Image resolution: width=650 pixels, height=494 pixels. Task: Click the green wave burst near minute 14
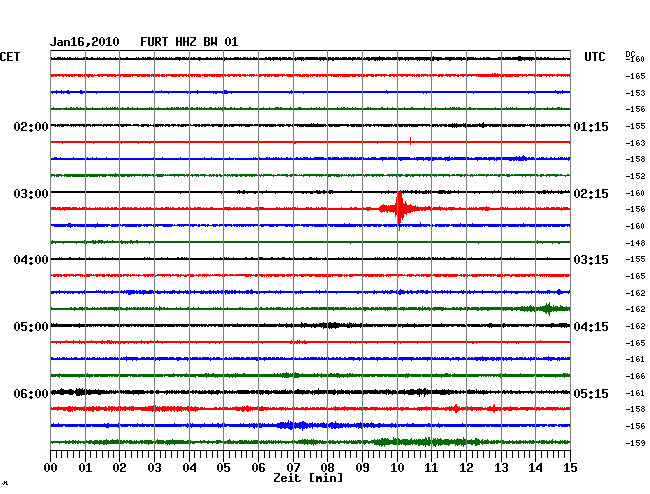(546, 308)
